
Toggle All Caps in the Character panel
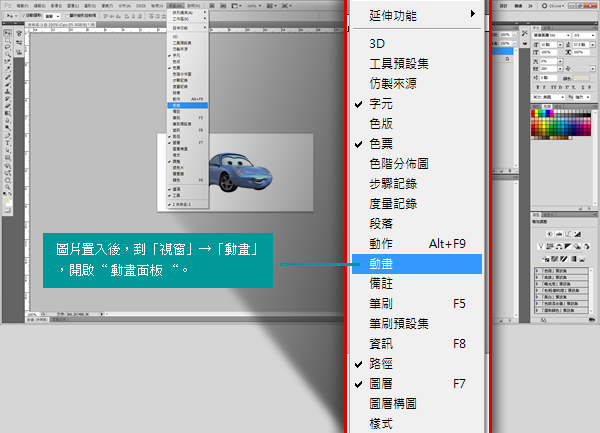point(554,87)
